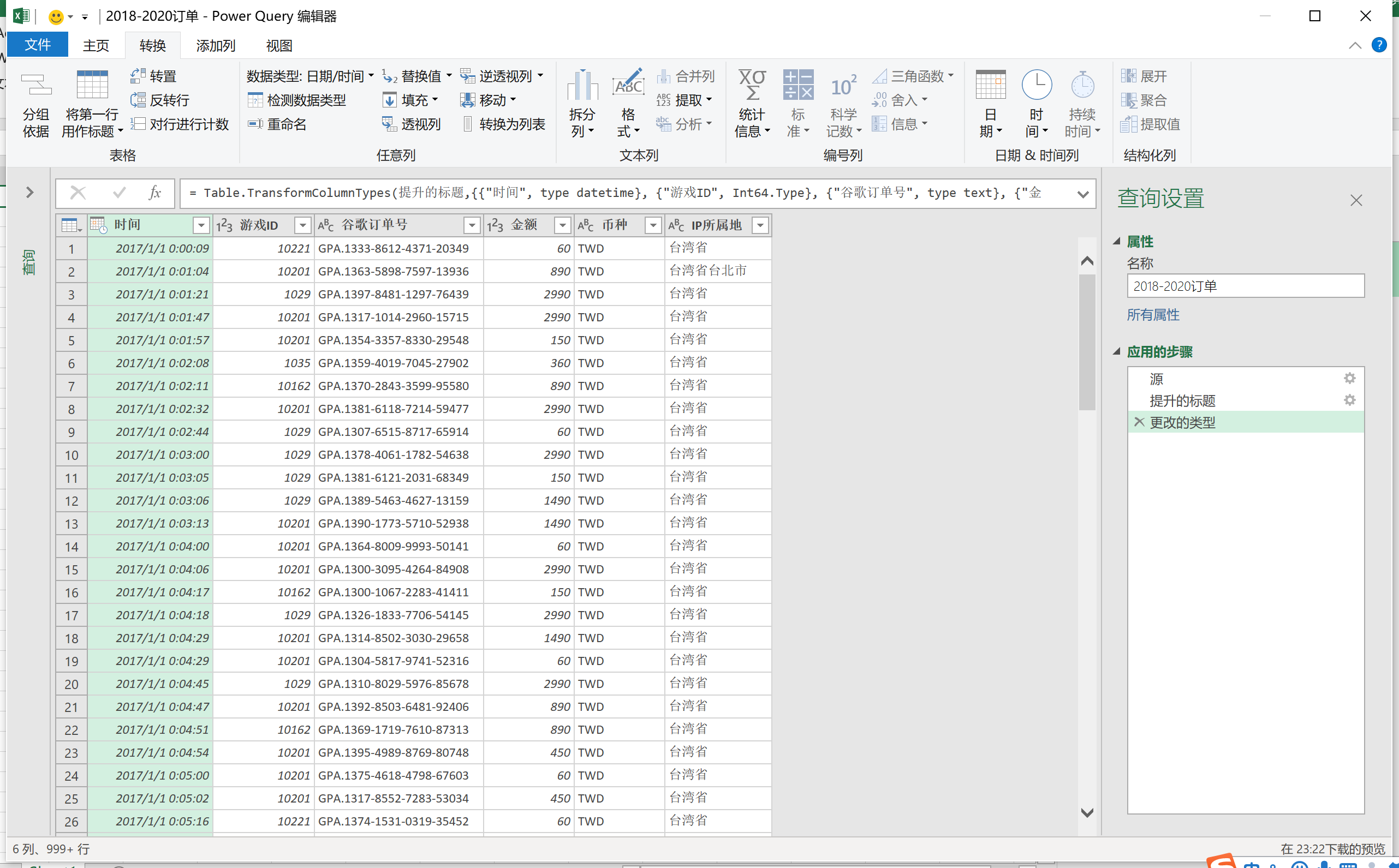Open filter dropdown for 谷歌订单号 column
The height and width of the screenshot is (868, 1399).
472,225
